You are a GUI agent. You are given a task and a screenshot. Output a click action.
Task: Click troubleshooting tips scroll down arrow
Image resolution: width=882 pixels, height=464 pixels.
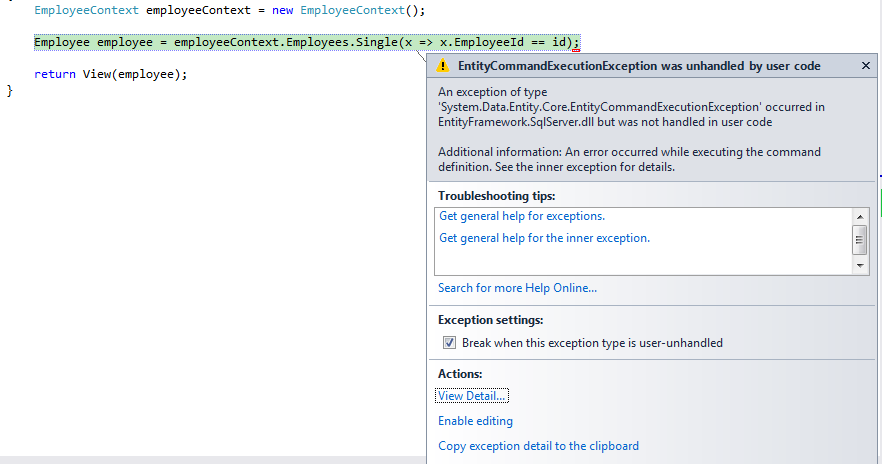860,265
